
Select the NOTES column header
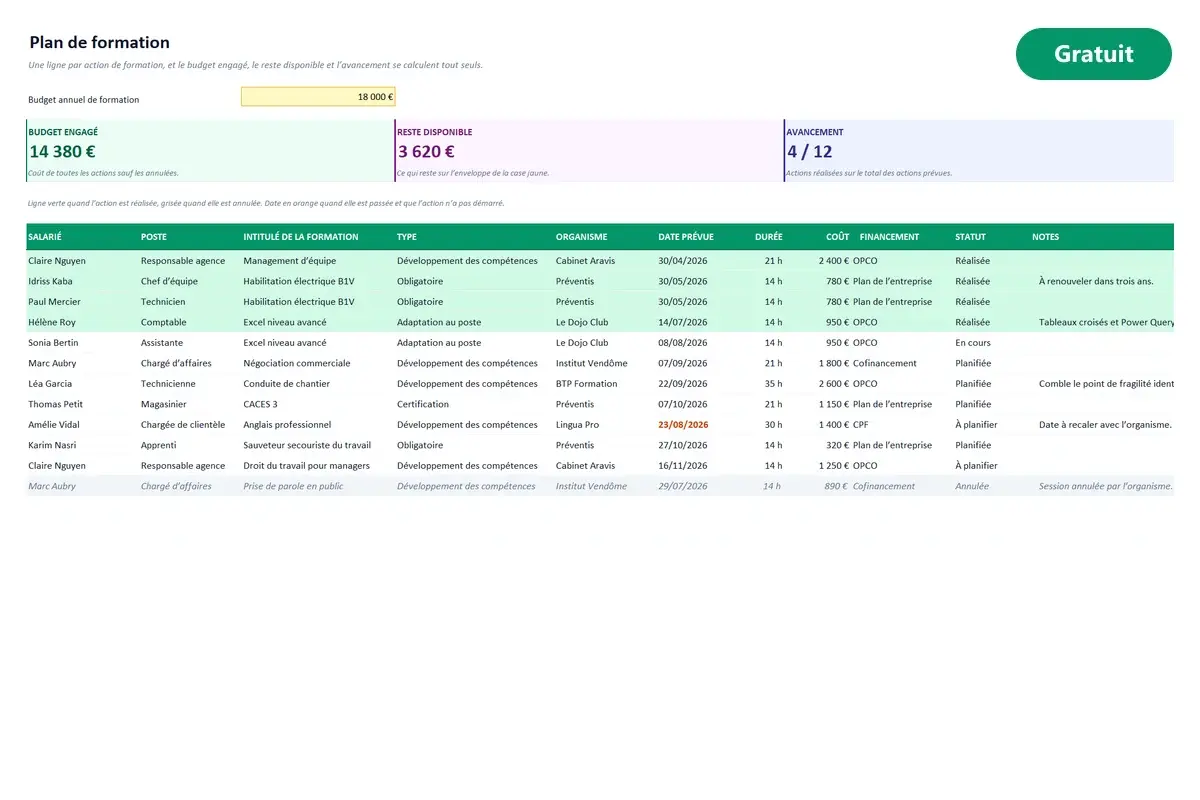pyautogui.click(x=1045, y=237)
